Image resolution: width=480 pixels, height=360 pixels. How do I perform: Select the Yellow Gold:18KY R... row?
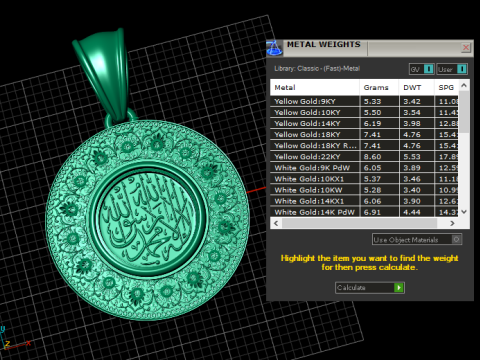pos(364,145)
